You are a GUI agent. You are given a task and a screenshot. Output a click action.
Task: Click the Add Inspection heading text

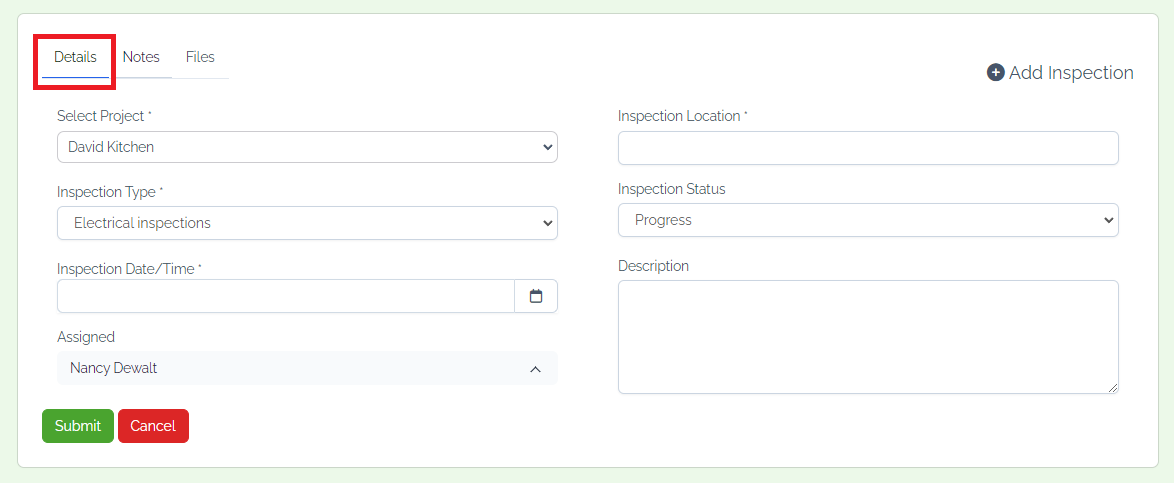[1071, 73]
